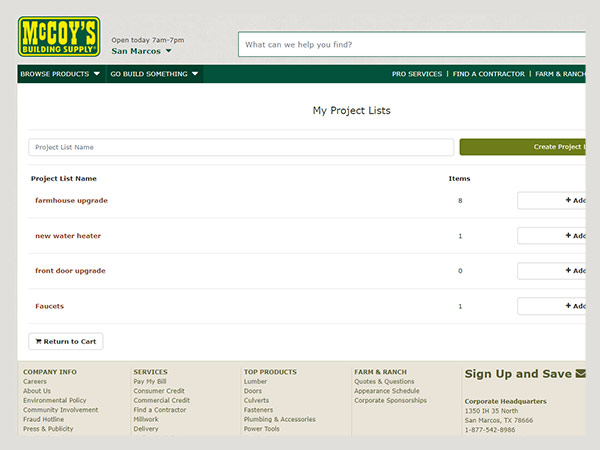Open the Careers footer link

(35, 382)
